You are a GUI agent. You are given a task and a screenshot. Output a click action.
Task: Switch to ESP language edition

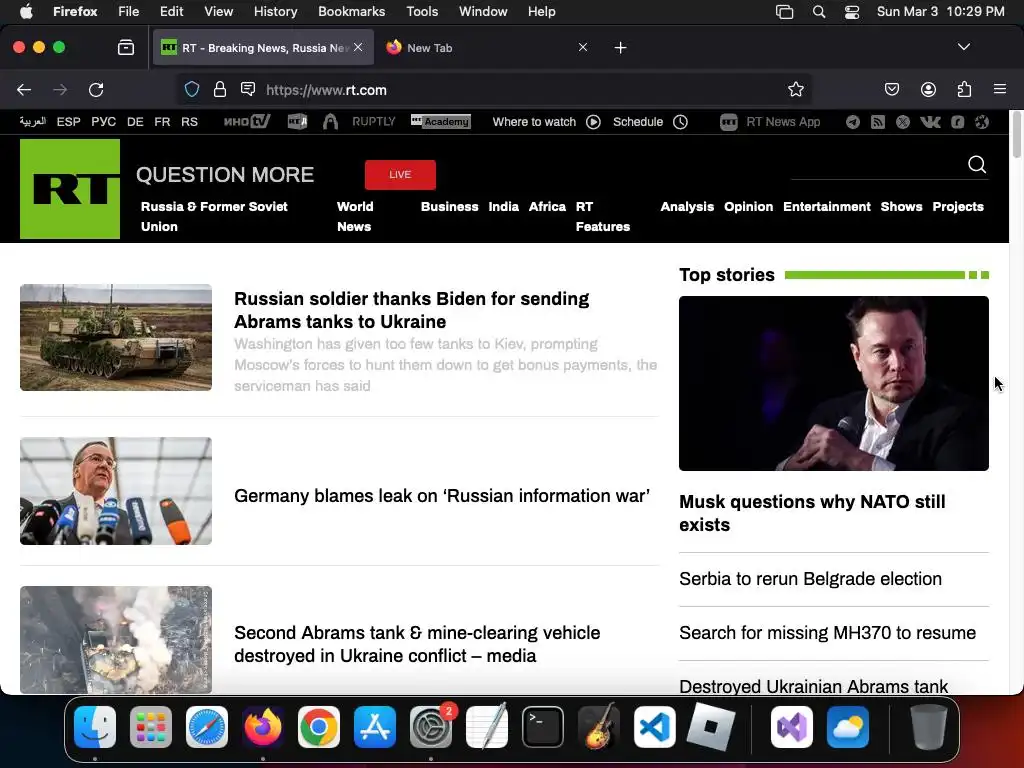[69, 122]
